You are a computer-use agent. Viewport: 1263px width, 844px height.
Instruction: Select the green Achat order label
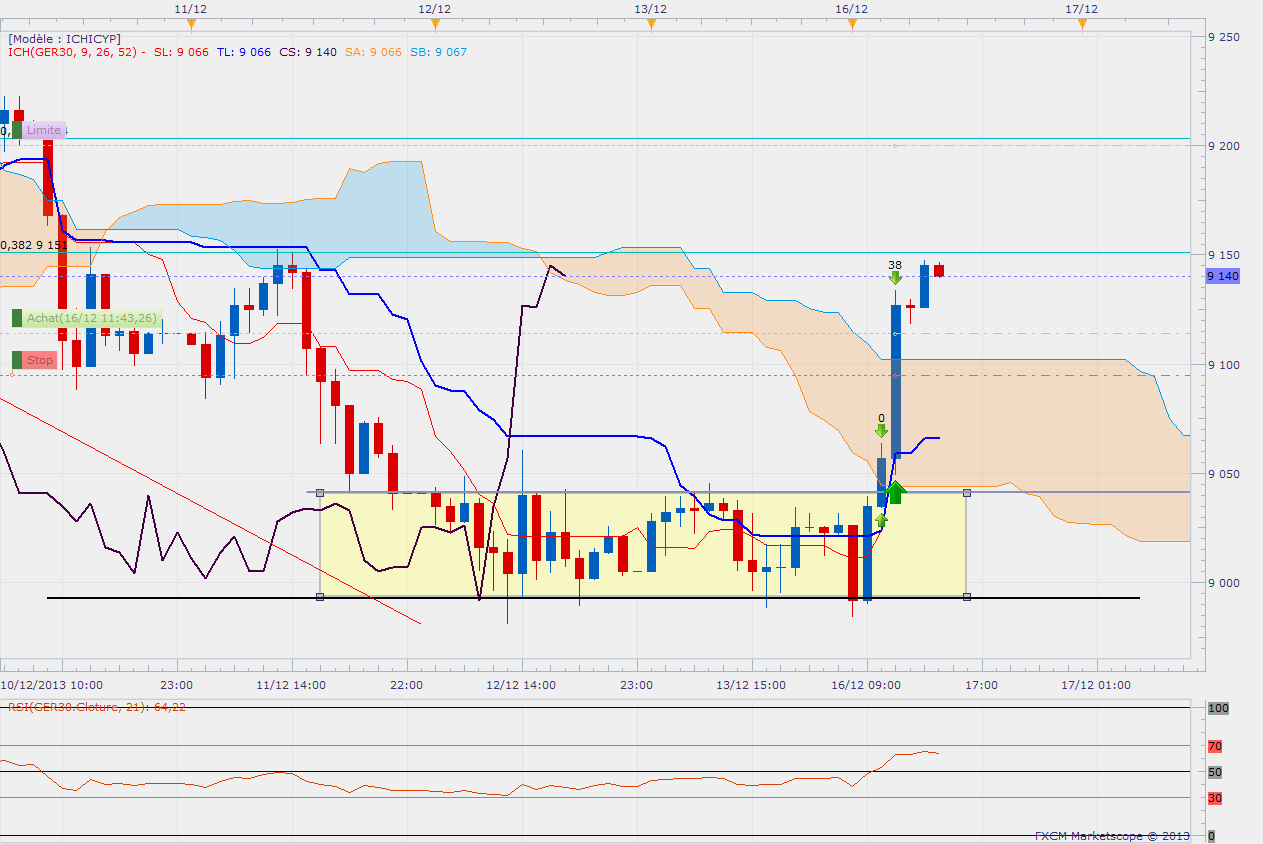click(90, 318)
